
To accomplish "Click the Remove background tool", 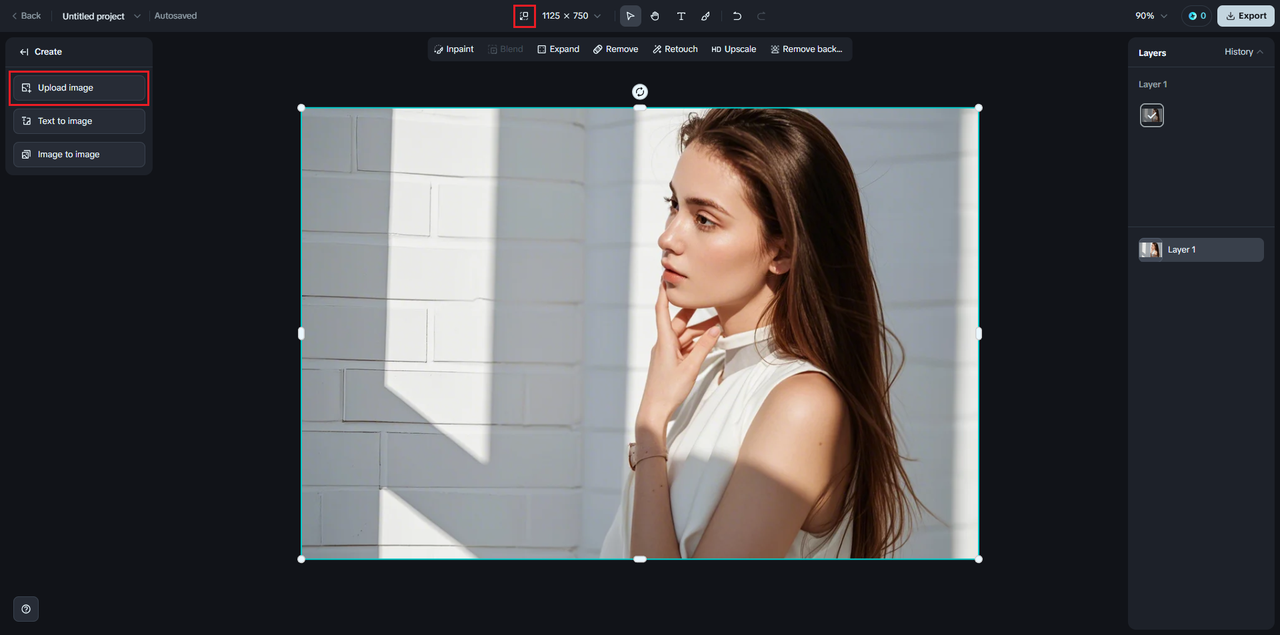I will [807, 49].
